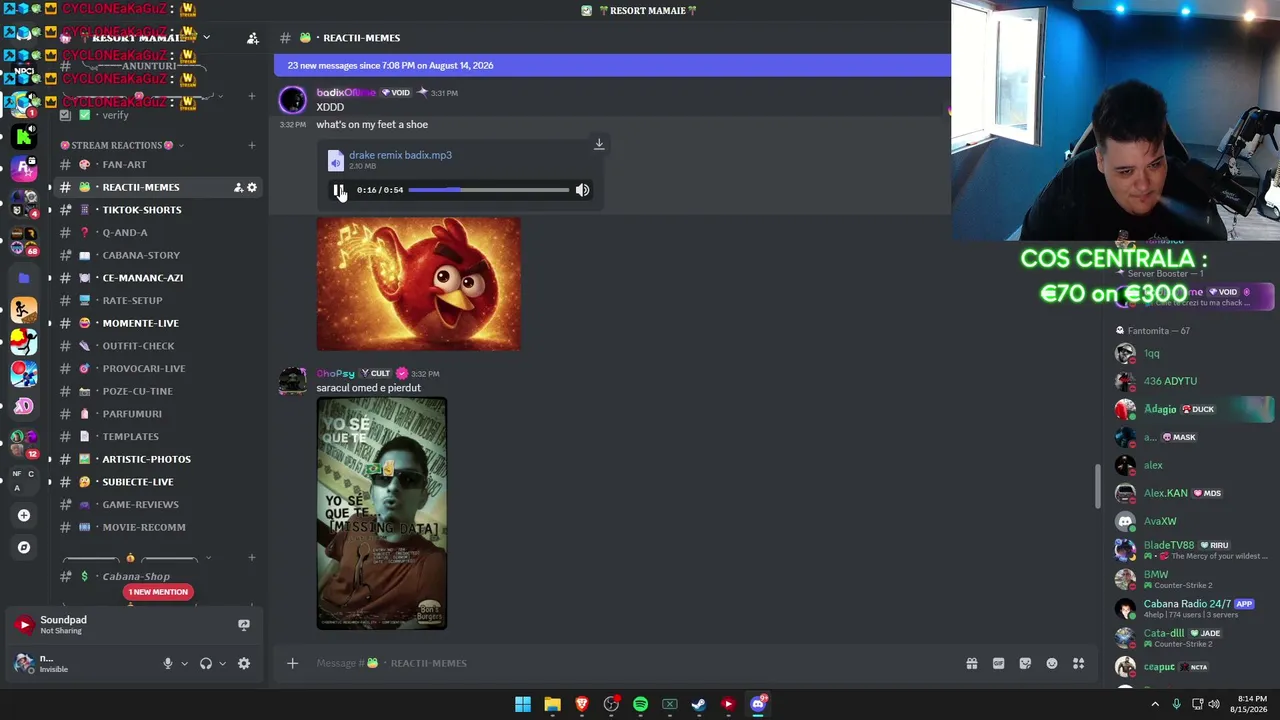Open the user avatar status panel

tap(24, 663)
